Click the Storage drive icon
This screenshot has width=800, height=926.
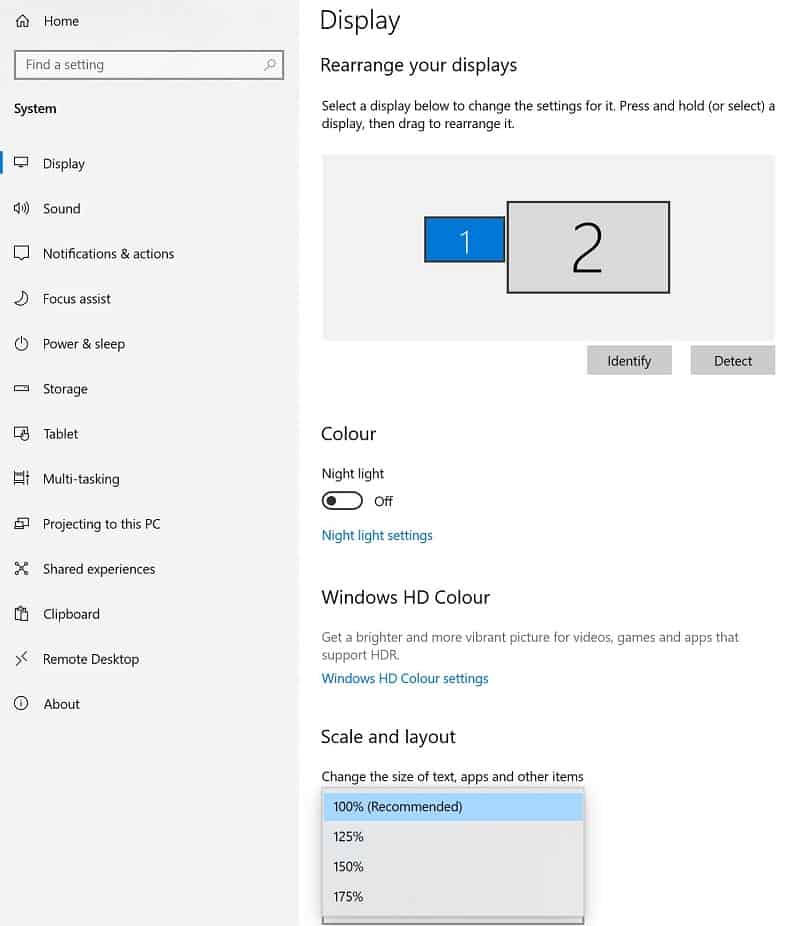[x=21, y=389]
